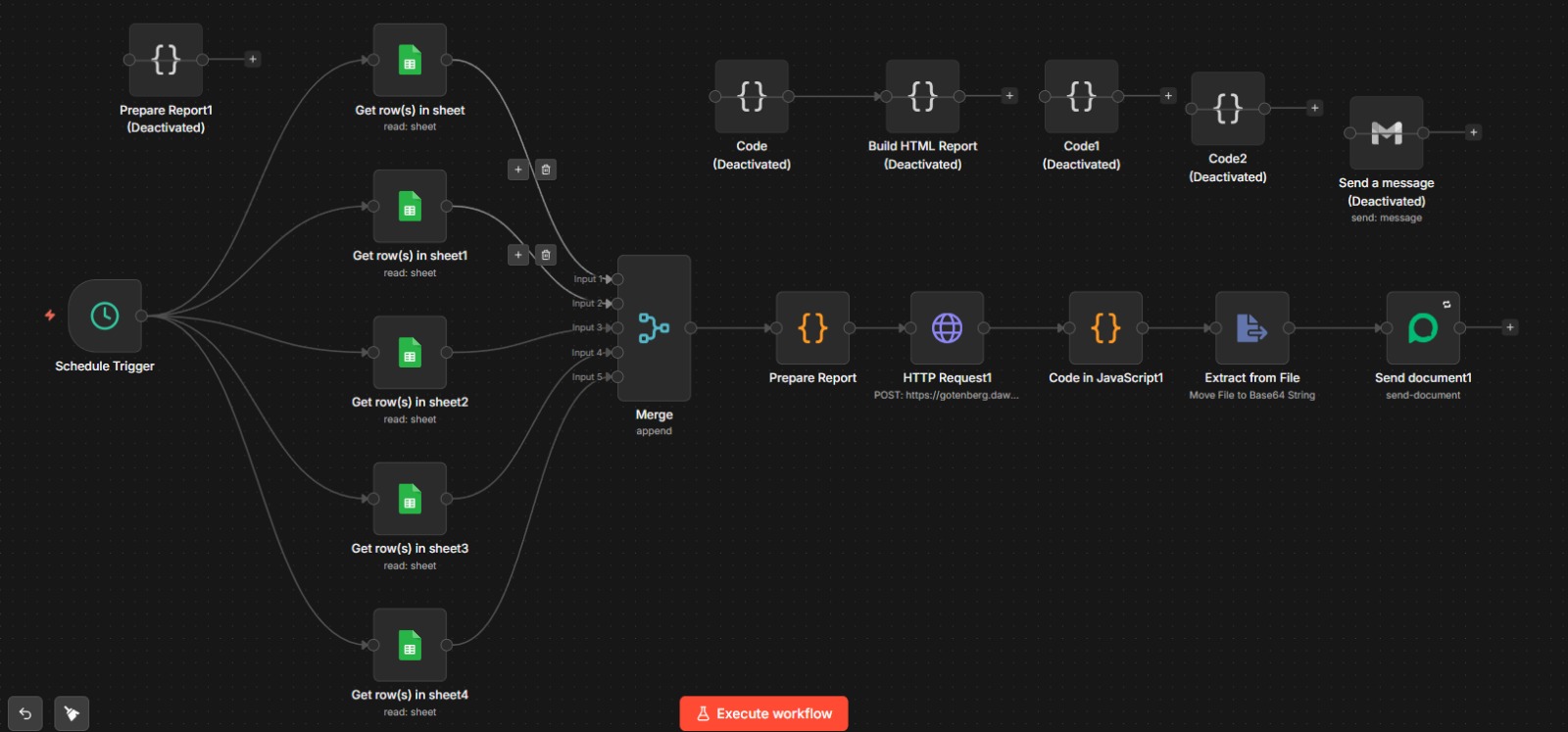
Task: Select the Merge append node
Action: point(654,327)
